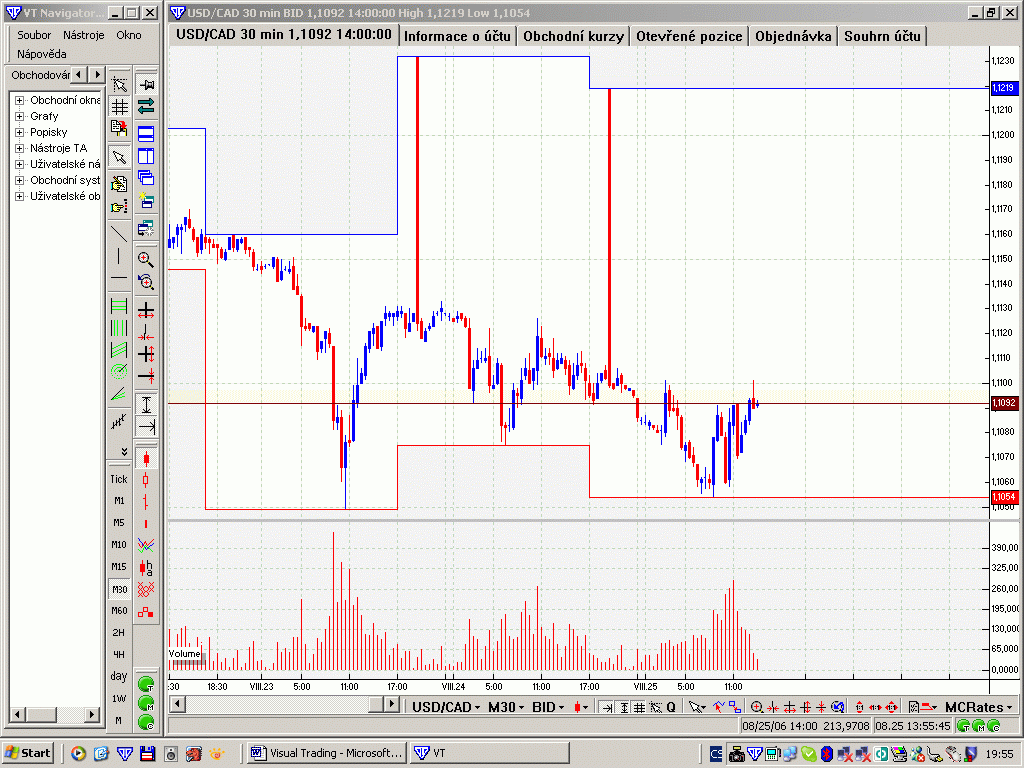Cascade windows using the stacked windows icon

(146, 178)
